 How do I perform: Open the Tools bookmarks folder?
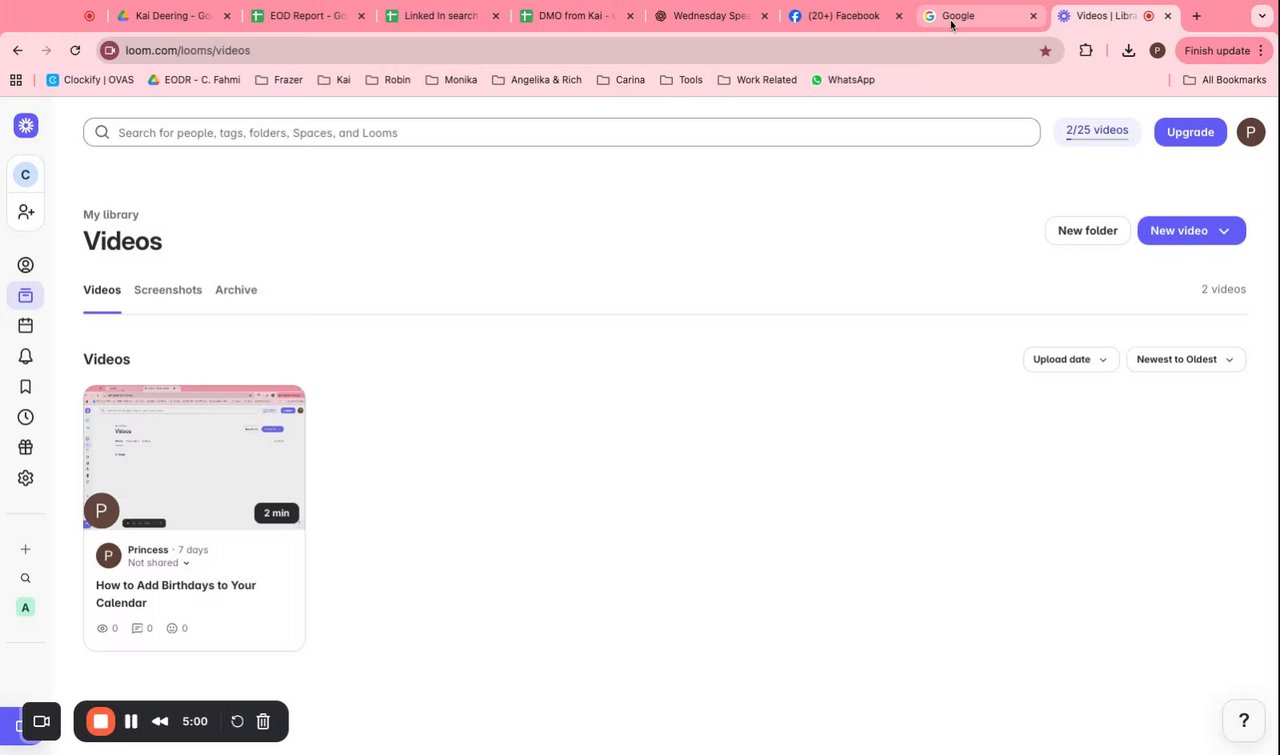pos(681,80)
